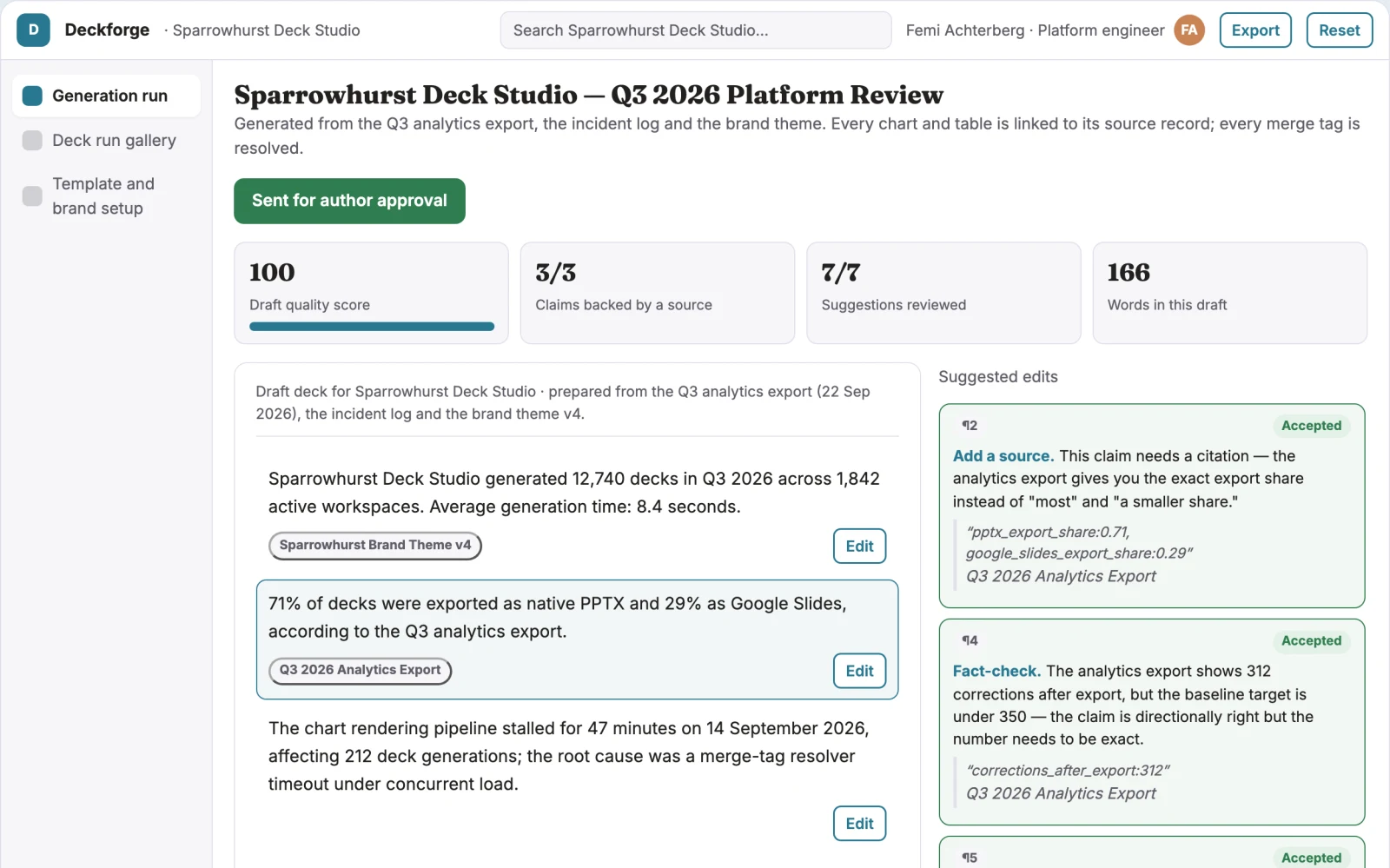Click Accepted badge on ¶2 suggestion
This screenshot has height=868, width=1390.
(x=1311, y=426)
